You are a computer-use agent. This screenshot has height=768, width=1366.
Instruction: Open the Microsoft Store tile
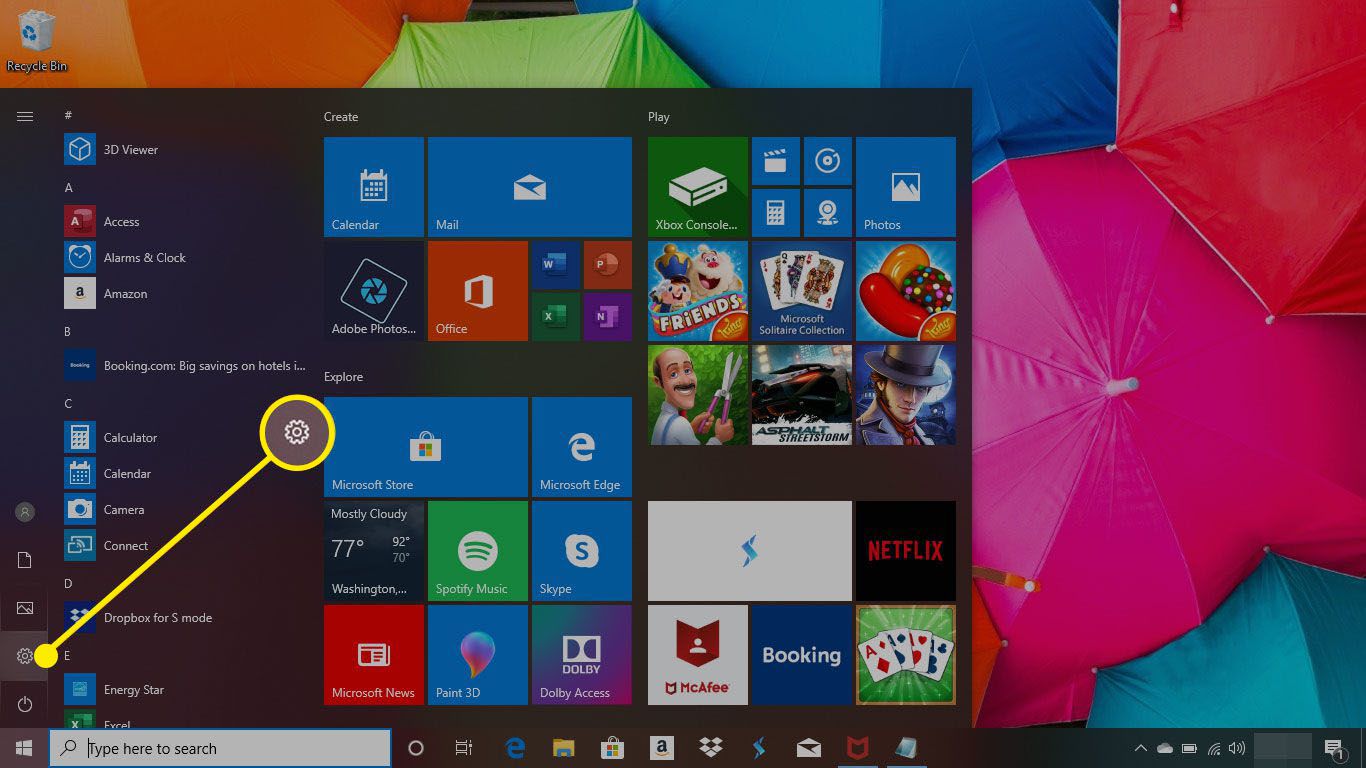(x=425, y=446)
